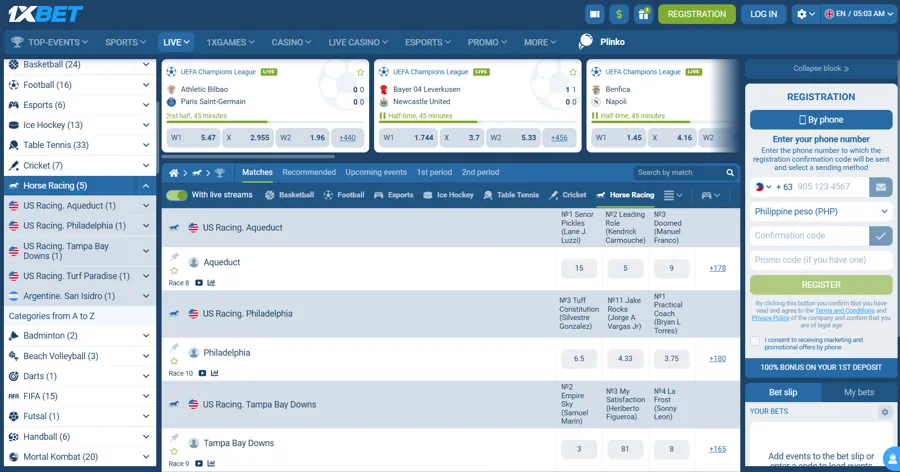Click the dollar payments icon
The image size is (900, 472).
619,14
